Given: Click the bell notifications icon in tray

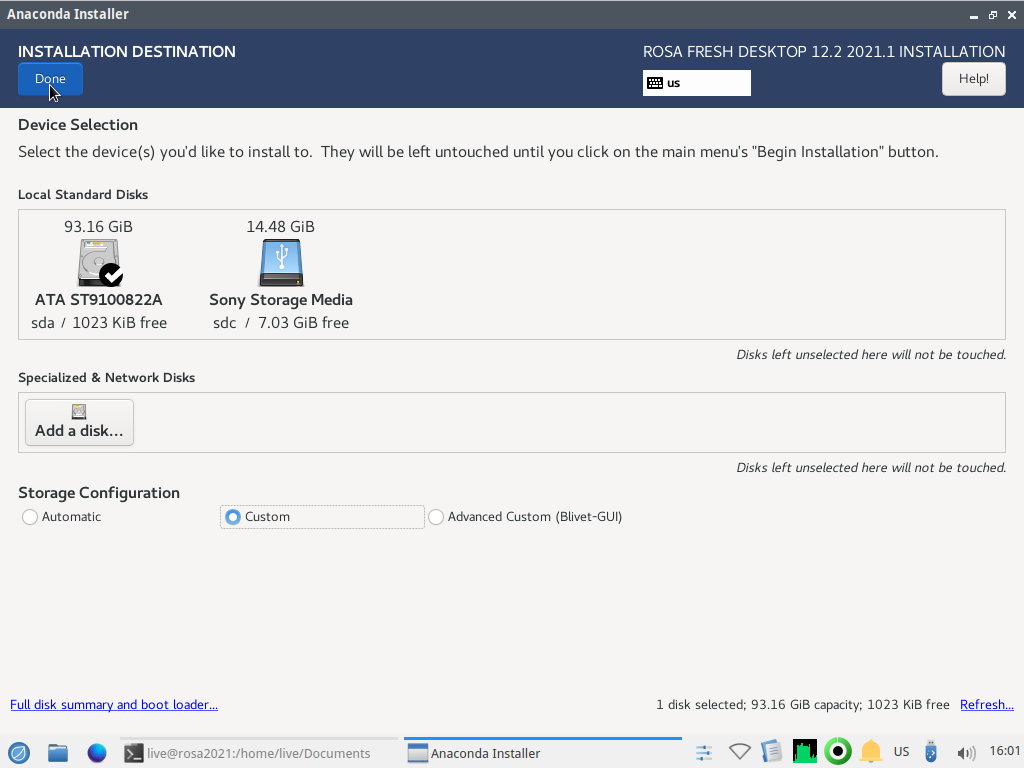Looking at the screenshot, I should (871, 752).
